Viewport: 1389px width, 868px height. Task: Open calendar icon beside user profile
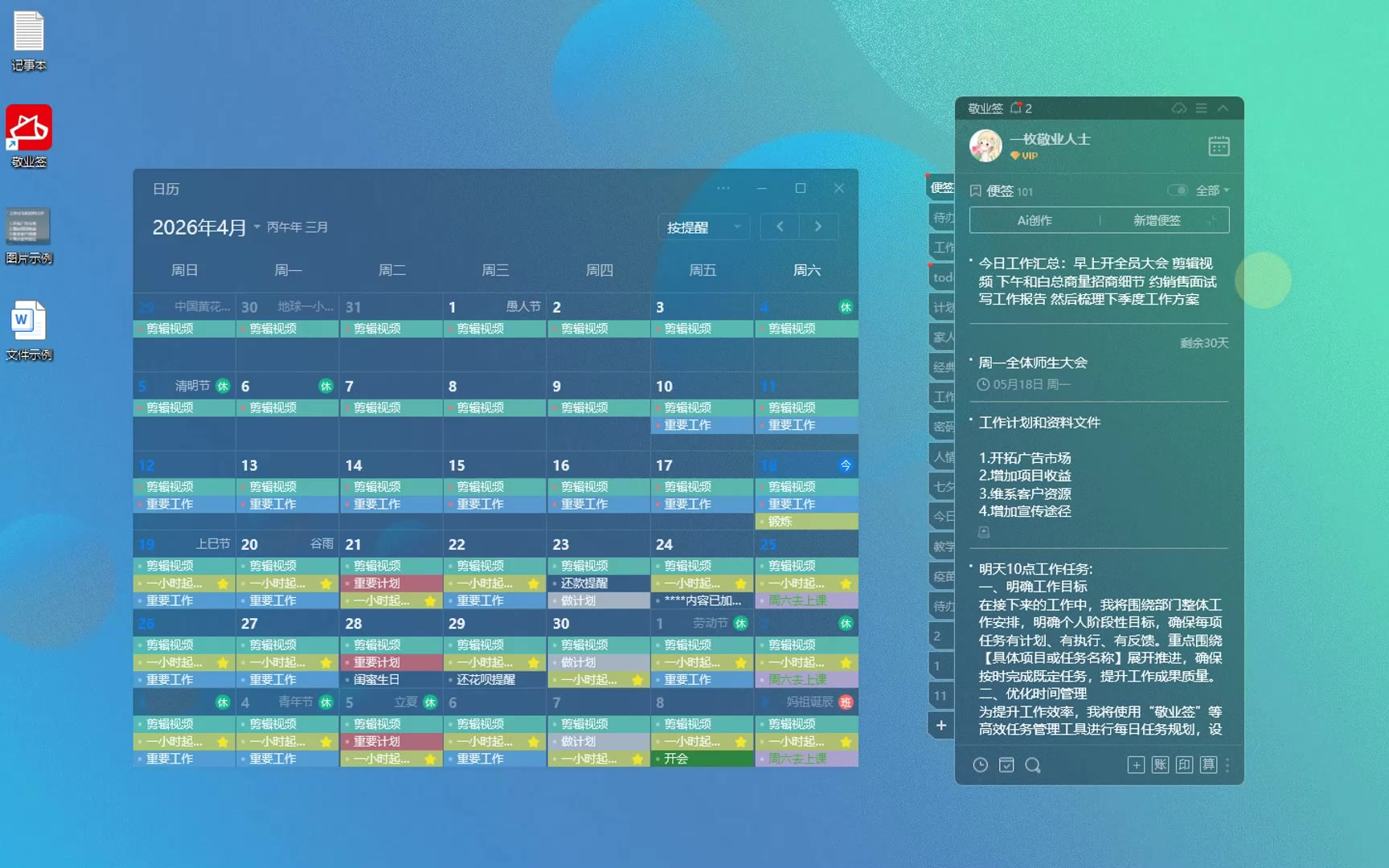(1219, 146)
